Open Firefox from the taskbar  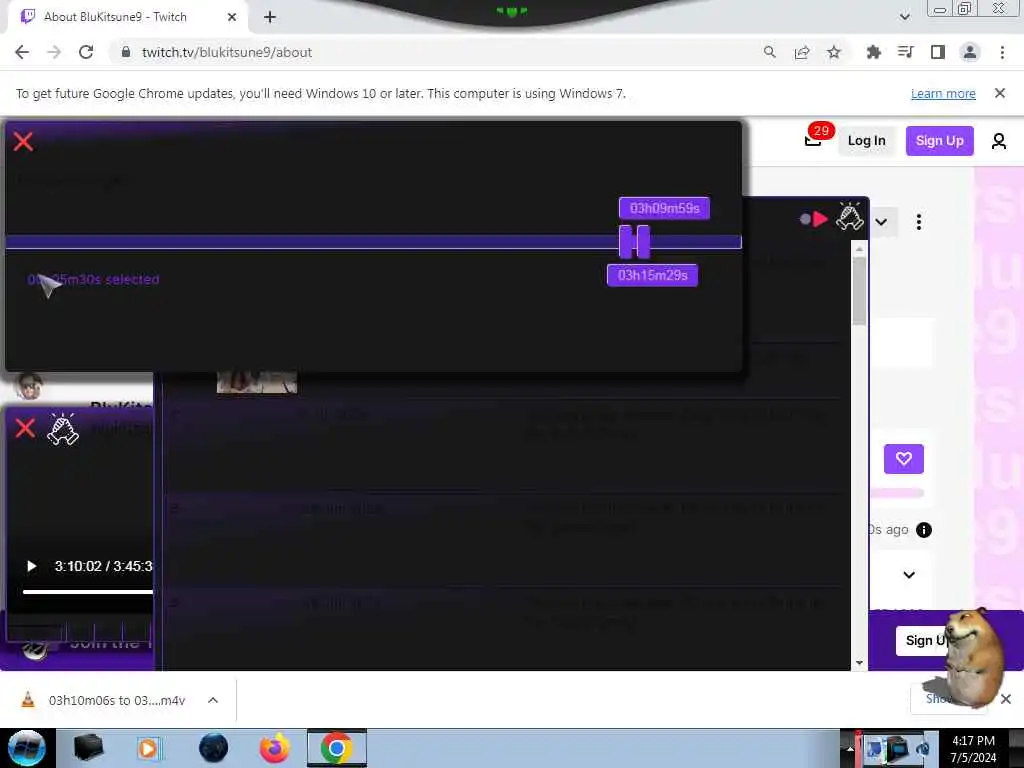[275, 748]
